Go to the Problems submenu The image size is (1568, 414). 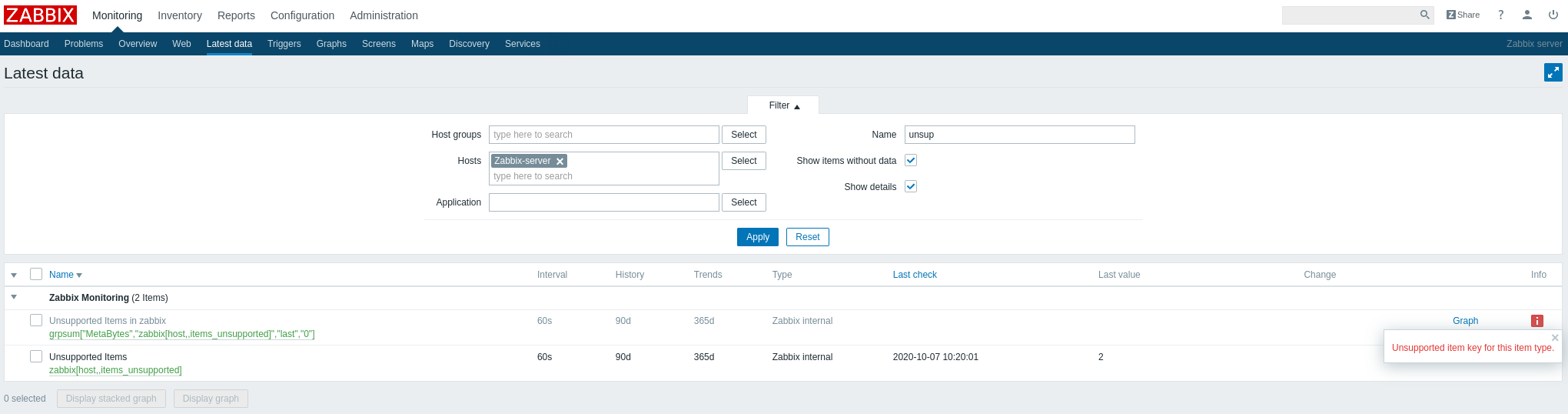(84, 44)
